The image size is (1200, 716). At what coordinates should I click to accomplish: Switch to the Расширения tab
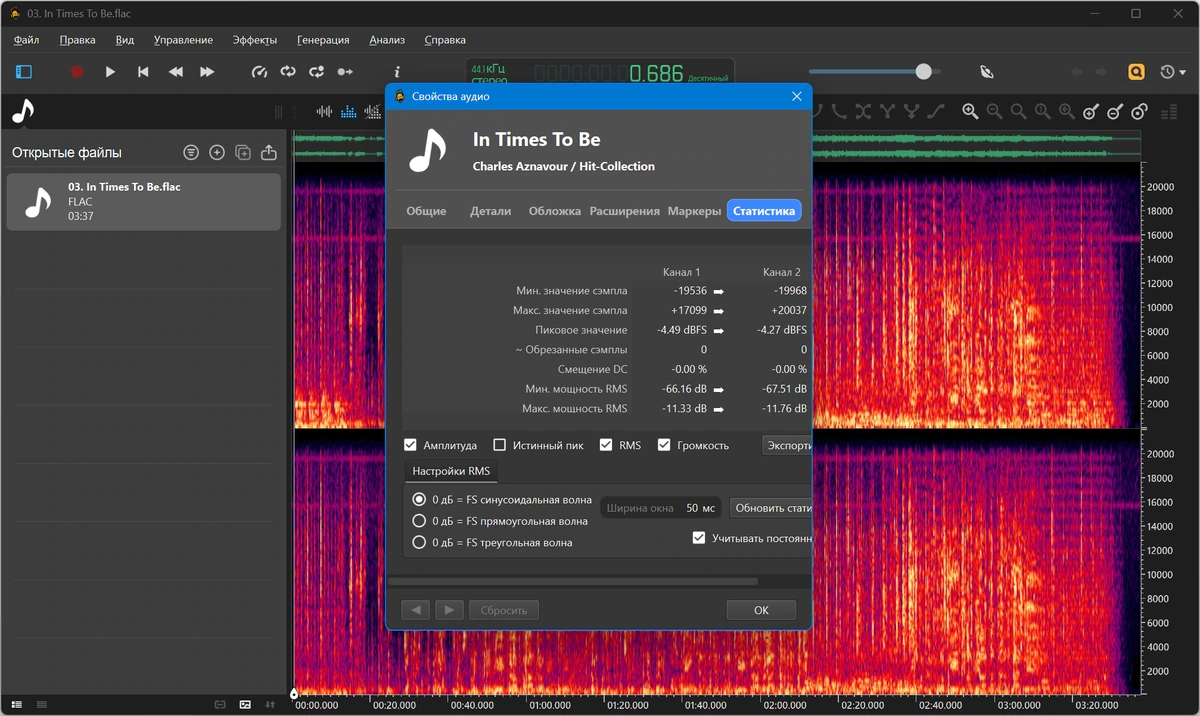(624, 211)
